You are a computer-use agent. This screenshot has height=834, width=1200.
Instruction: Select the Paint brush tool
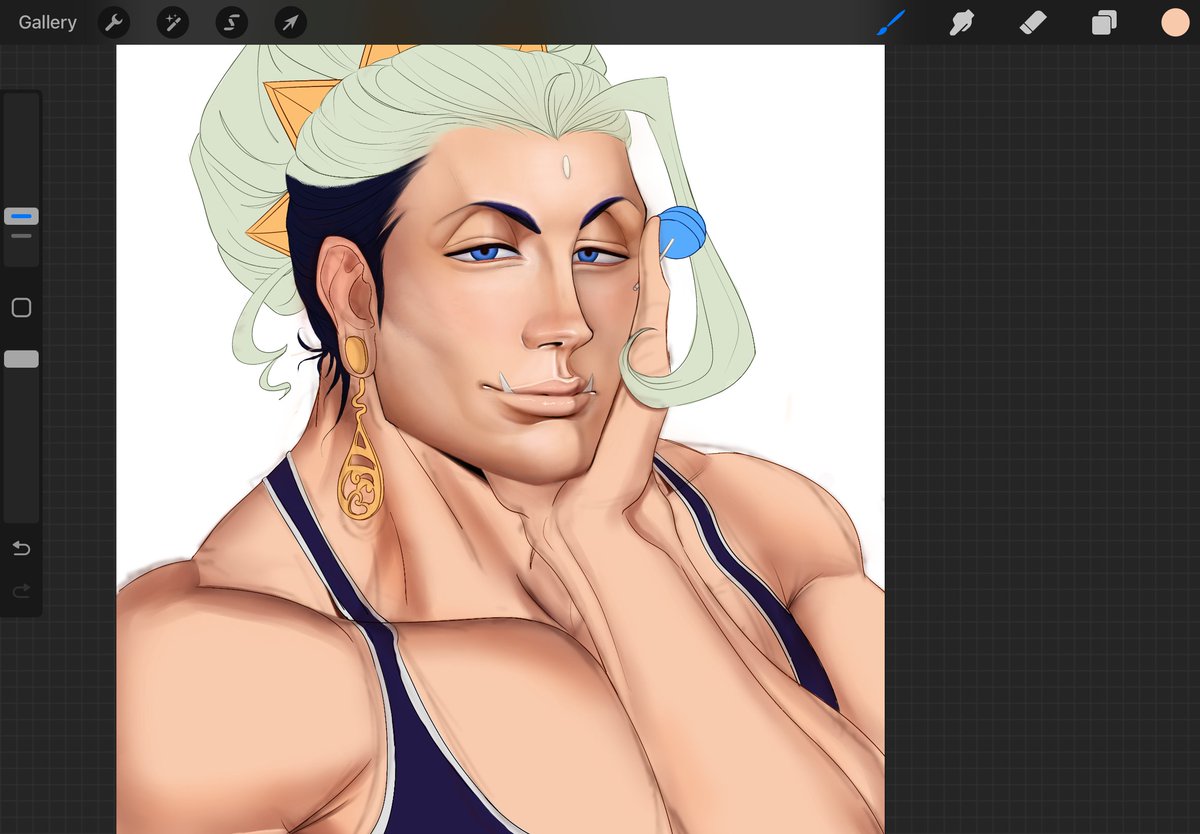890,22
